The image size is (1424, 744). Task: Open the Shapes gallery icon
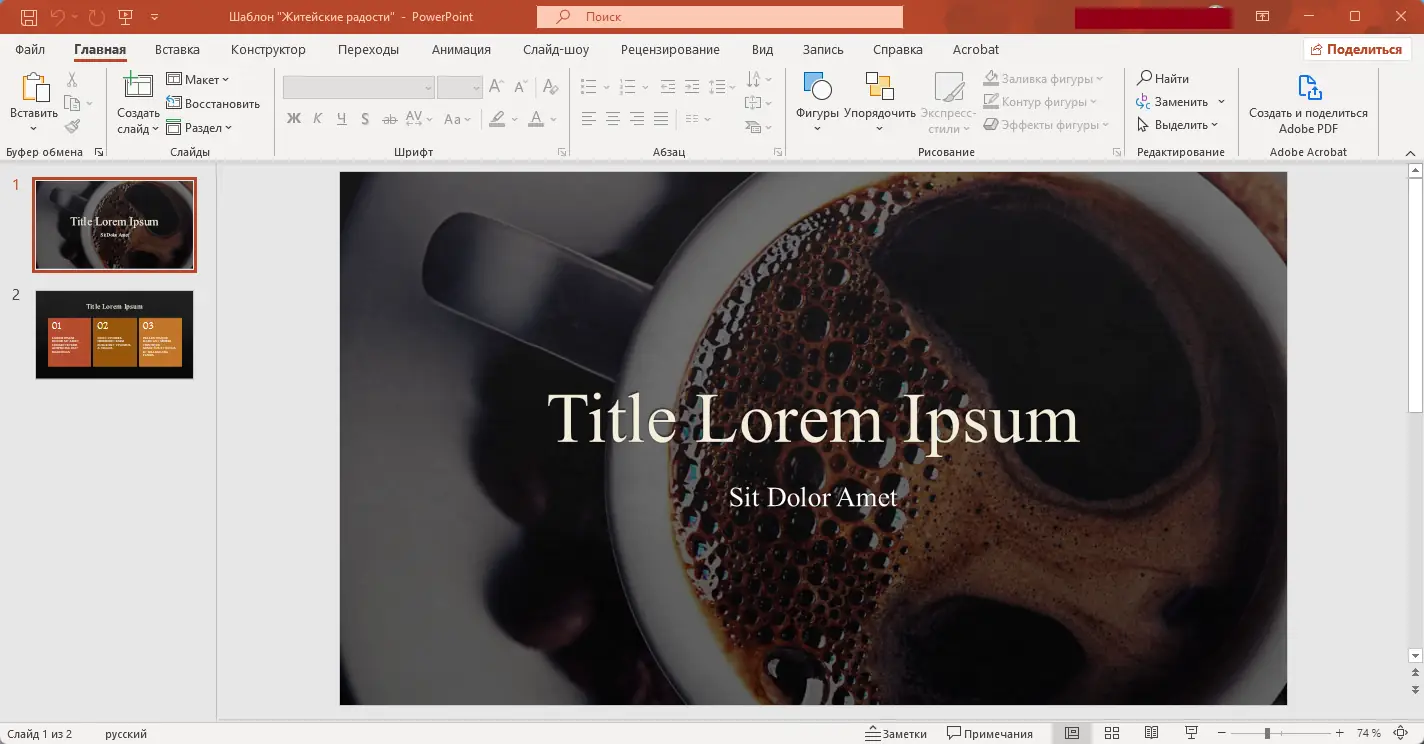[x=817, y=88]
